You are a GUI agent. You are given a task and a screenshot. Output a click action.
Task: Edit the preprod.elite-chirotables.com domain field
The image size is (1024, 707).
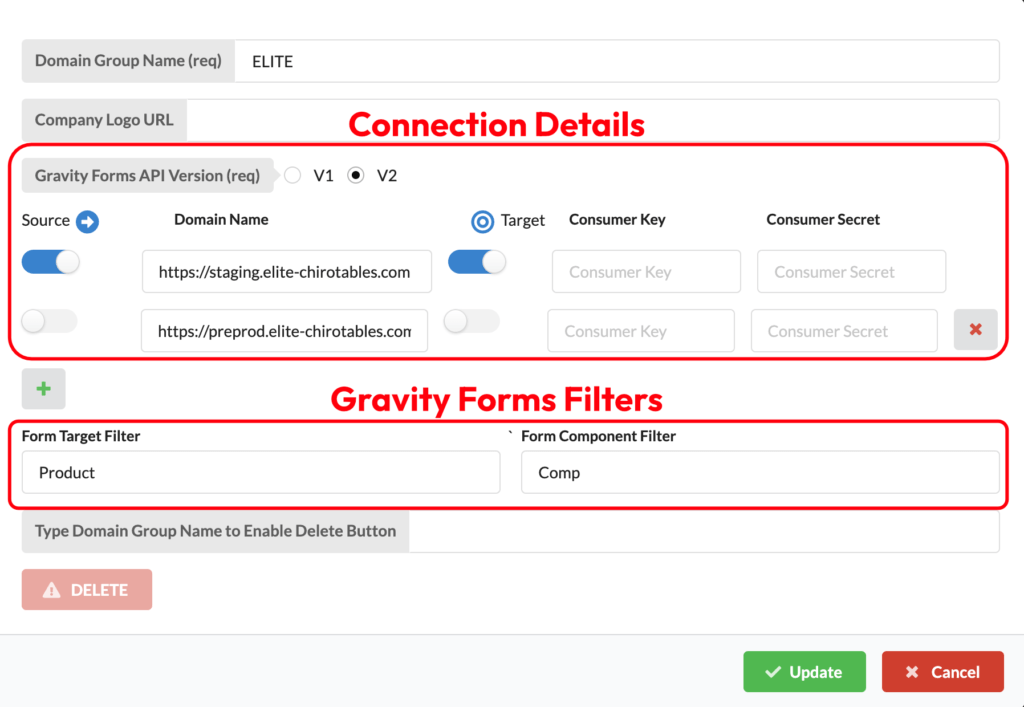tap(284, 331)
